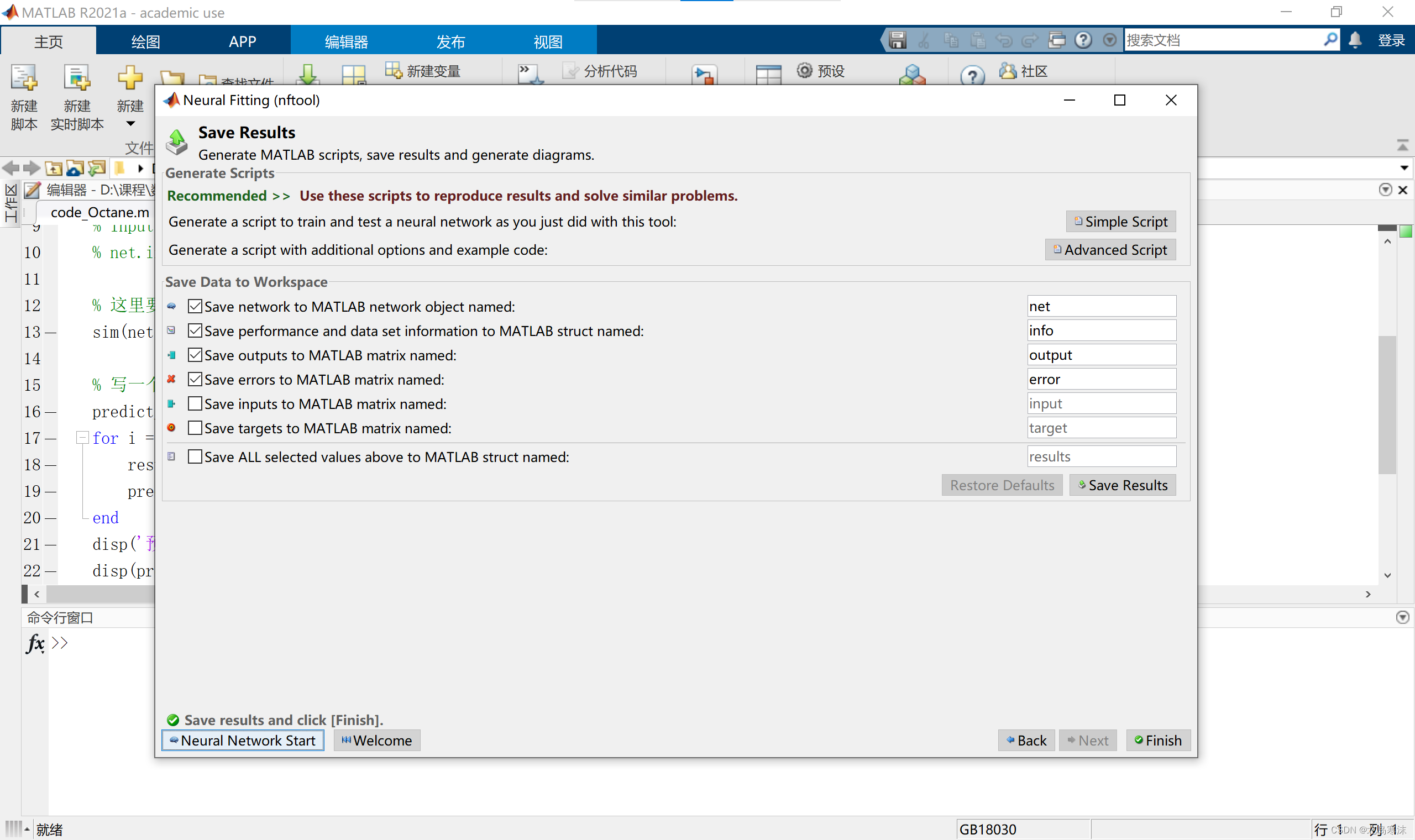Click the Community (社区) icon
Screen dimensions: 1415x840
tap(1008, 71)
